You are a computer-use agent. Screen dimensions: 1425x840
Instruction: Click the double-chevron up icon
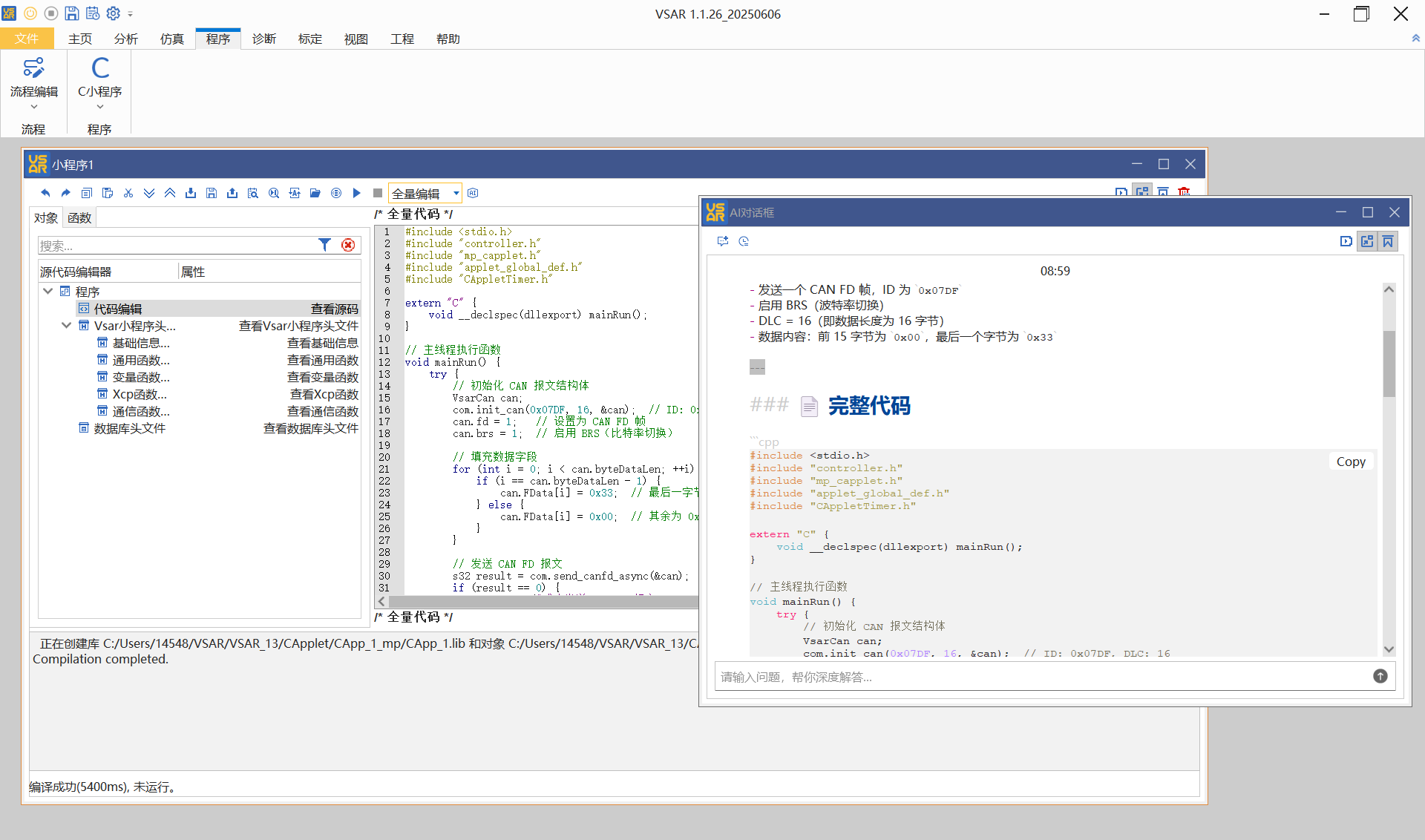click(x=170, y=193)
